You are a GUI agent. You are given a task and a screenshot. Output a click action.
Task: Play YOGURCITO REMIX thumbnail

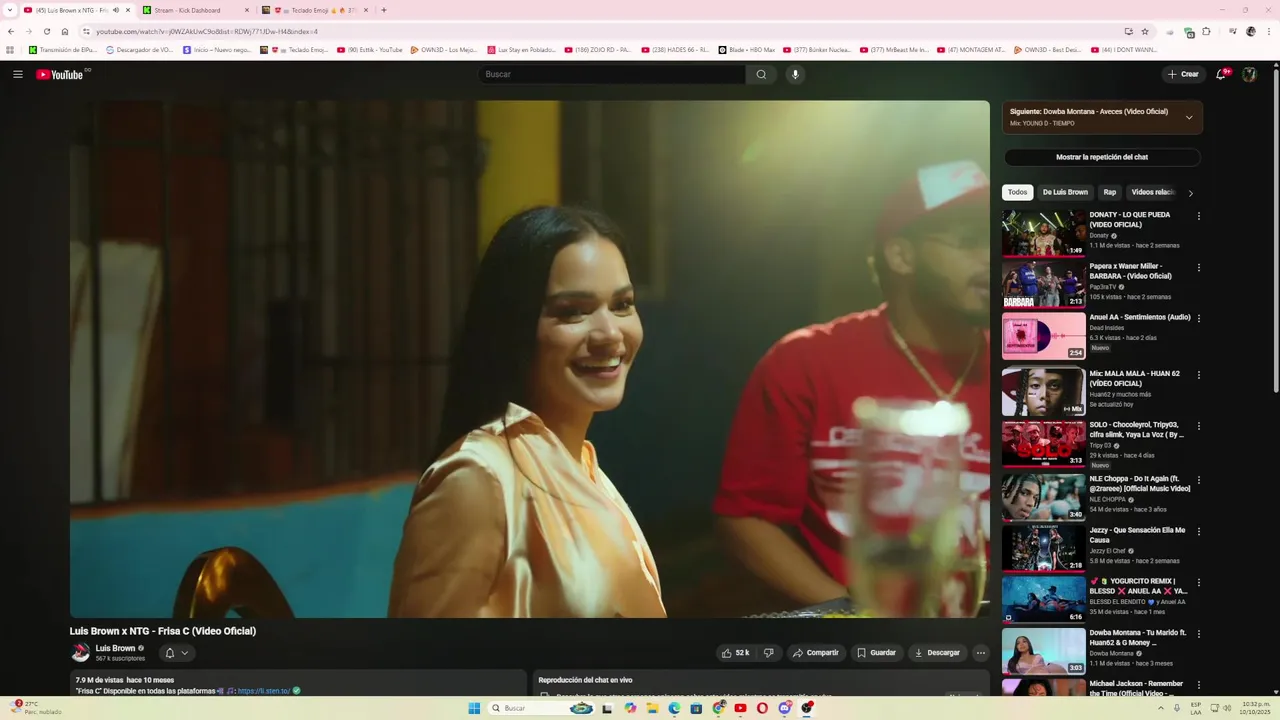click(1043, 600)
